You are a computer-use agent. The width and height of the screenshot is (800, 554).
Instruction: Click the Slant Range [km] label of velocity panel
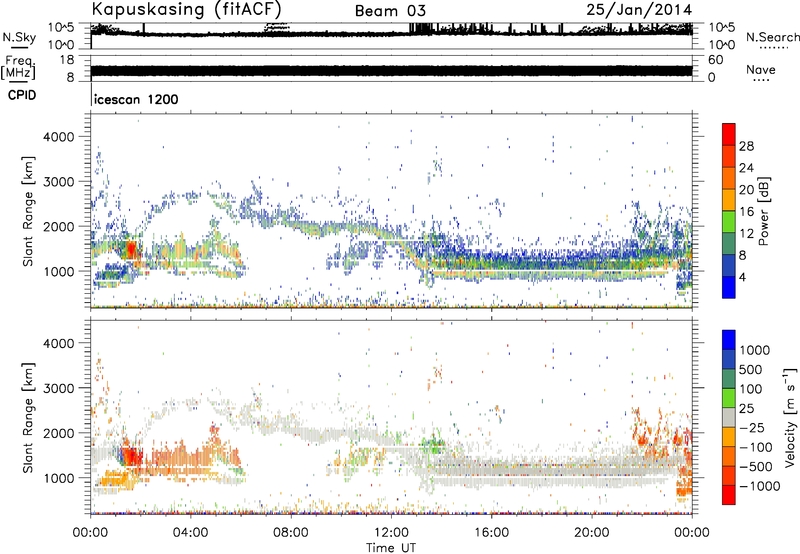[x=29, y=418]
